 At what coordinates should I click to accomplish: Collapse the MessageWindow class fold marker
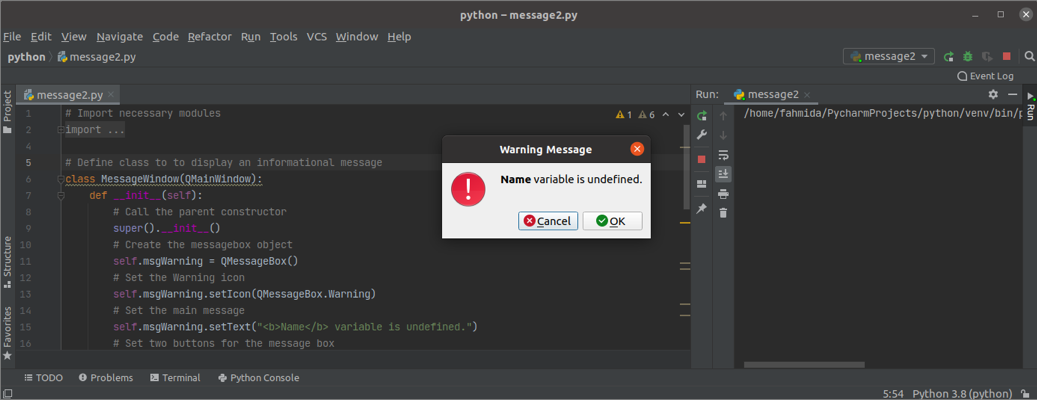tap(61, 180)
